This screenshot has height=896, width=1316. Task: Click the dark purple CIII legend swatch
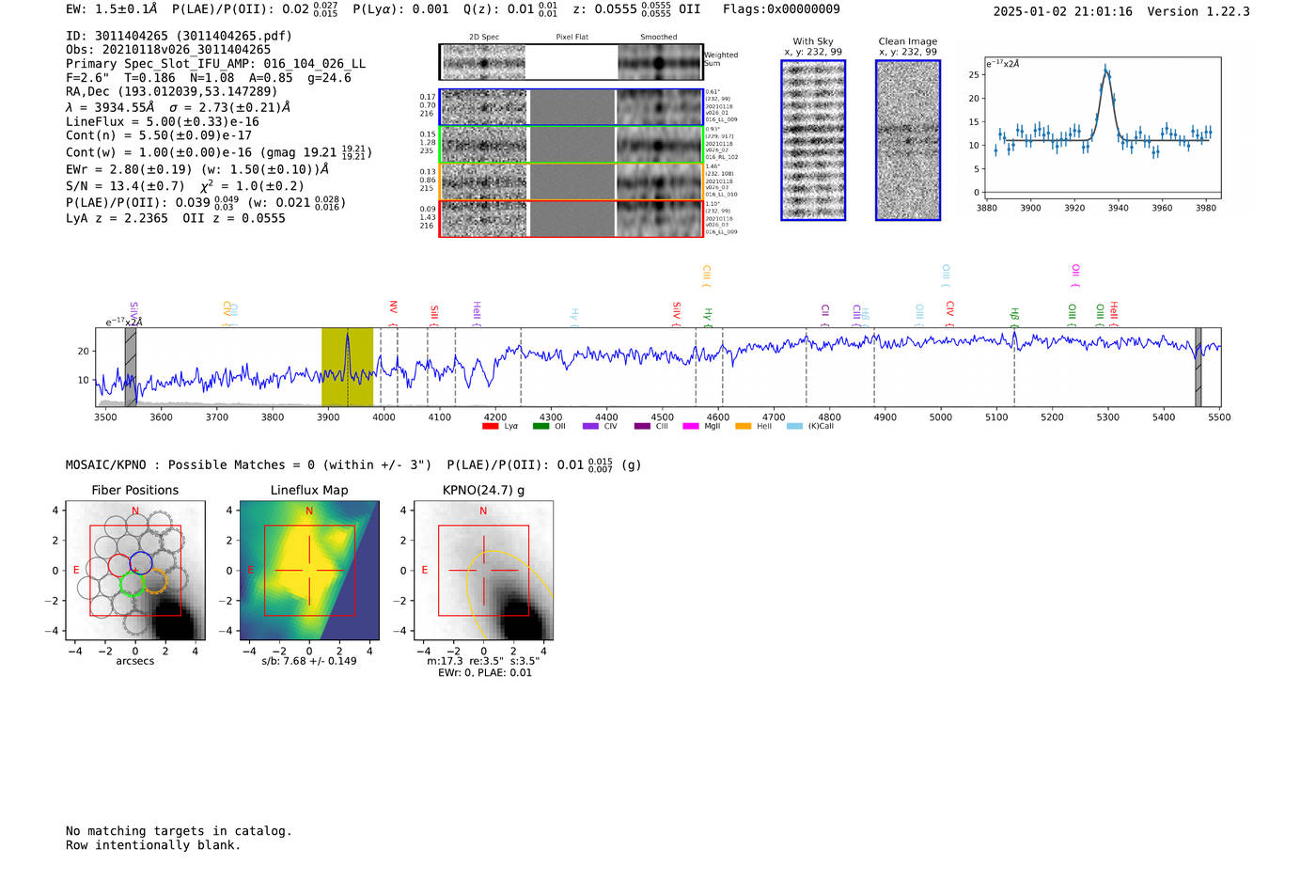[x=642, y=427]
